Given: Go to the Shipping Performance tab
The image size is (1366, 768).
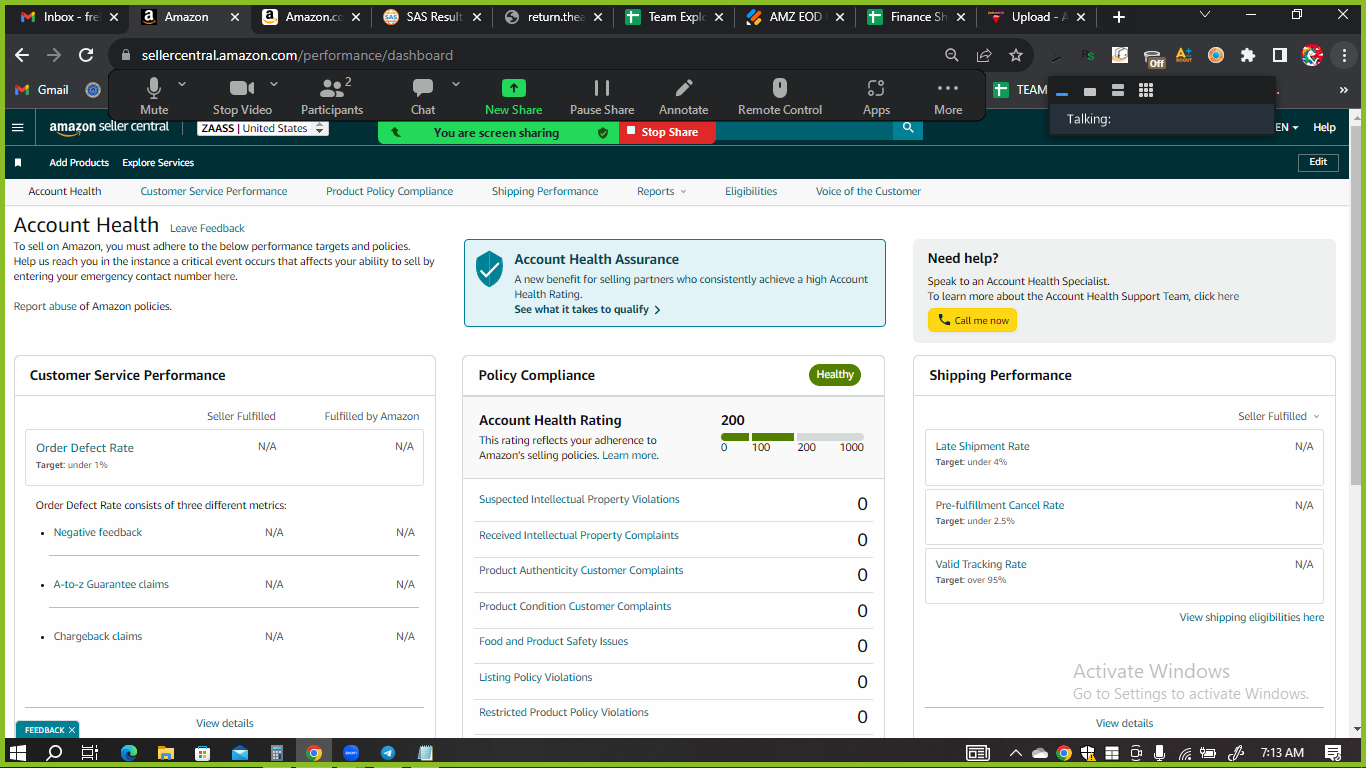Looking at the screenshot, I should (x=545, y=191).
